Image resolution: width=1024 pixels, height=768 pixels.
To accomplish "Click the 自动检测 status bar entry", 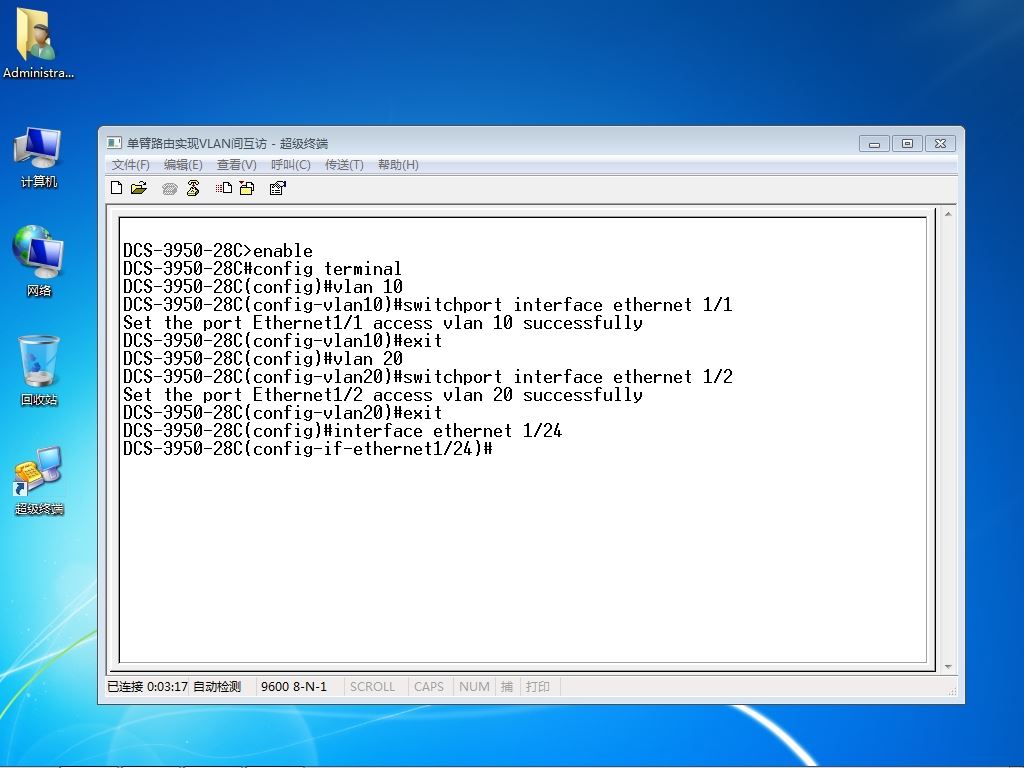I will pos(217,686).
